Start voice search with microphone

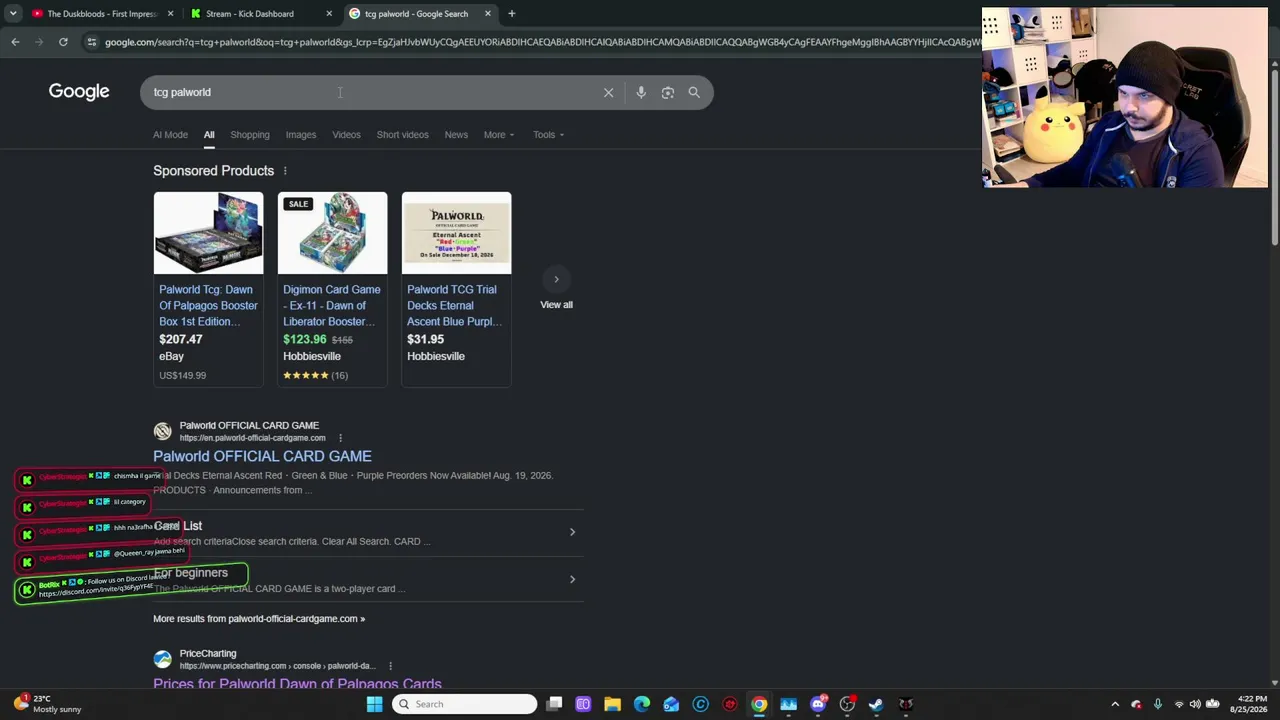(x=641, y=92)
